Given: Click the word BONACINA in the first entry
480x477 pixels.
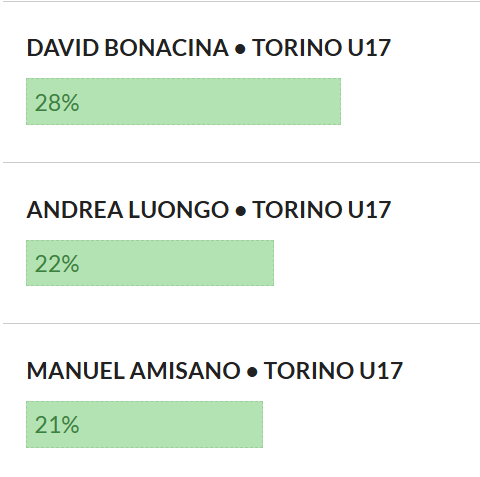Looking at the screenshot, I should point(166,48).
